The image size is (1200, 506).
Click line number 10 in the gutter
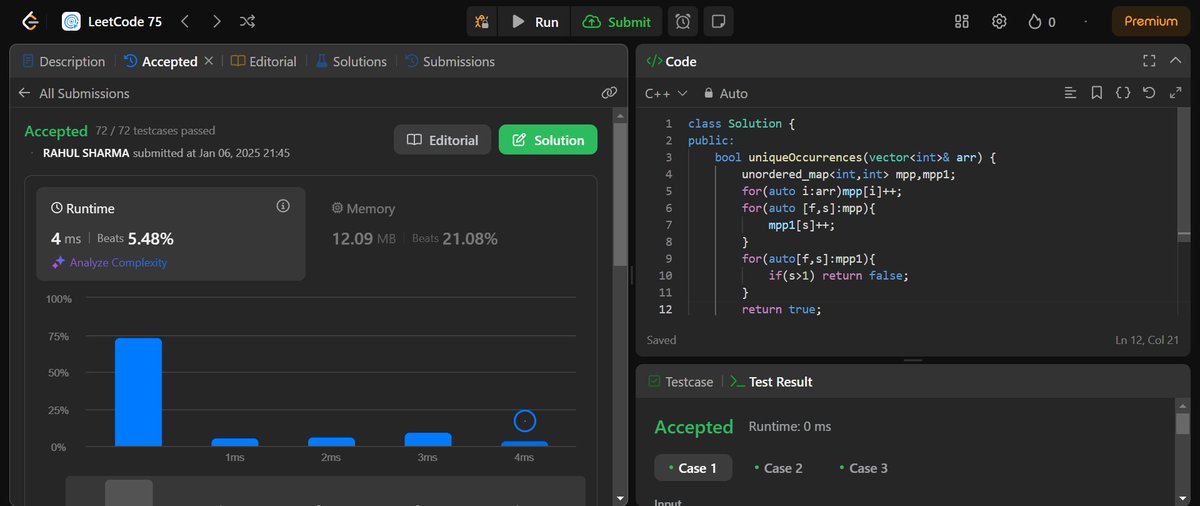tap(666, 275)
